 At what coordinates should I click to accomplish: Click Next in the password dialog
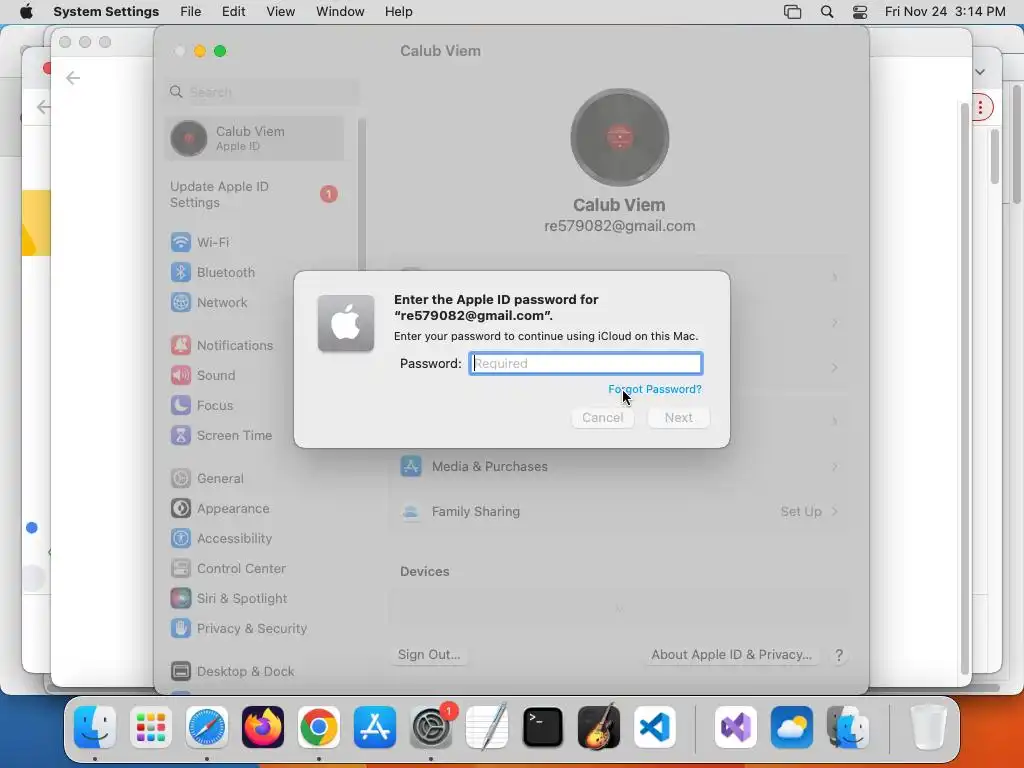(x=679, y=417)
